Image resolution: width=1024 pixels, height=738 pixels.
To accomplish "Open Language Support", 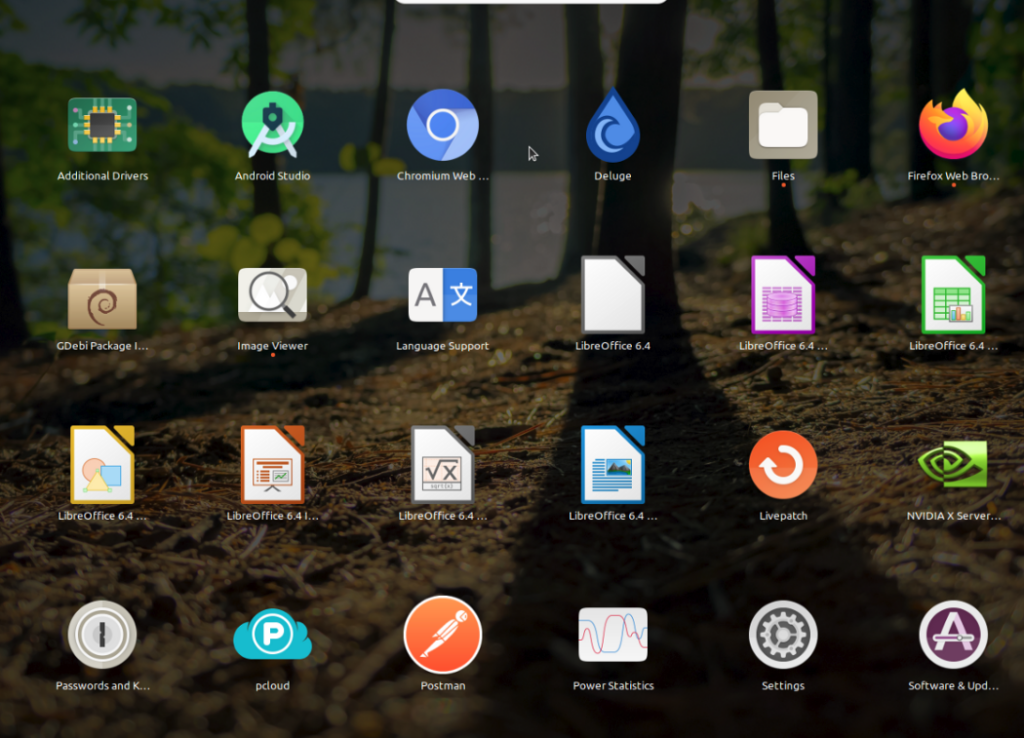I will (443, 295).
